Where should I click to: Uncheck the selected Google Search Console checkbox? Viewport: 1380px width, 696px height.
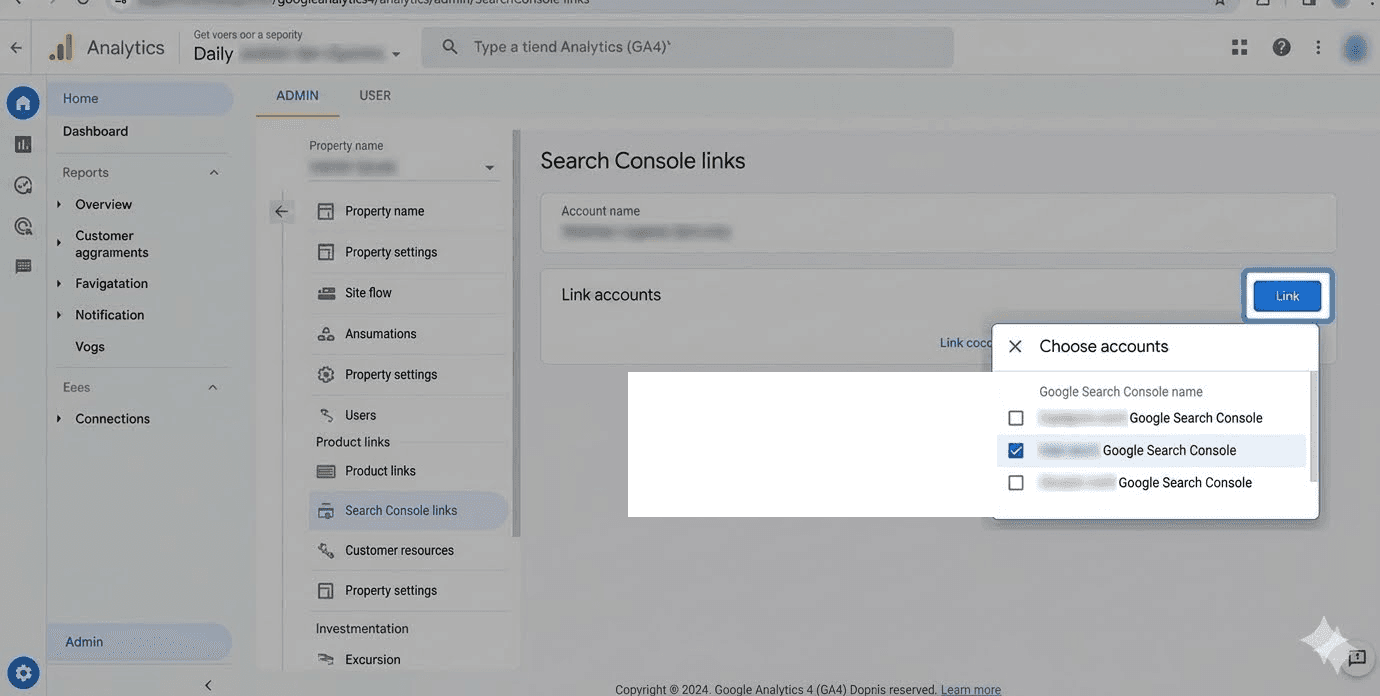click(1016, 451)
